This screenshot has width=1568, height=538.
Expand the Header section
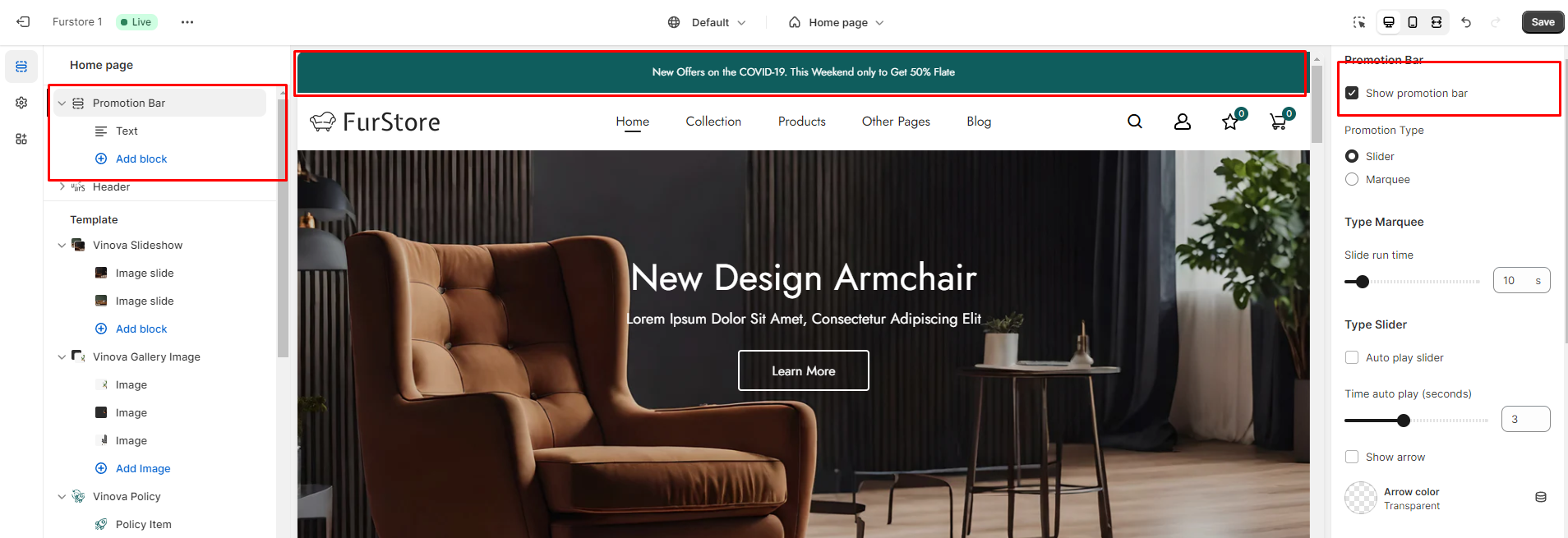pos(62,186)
